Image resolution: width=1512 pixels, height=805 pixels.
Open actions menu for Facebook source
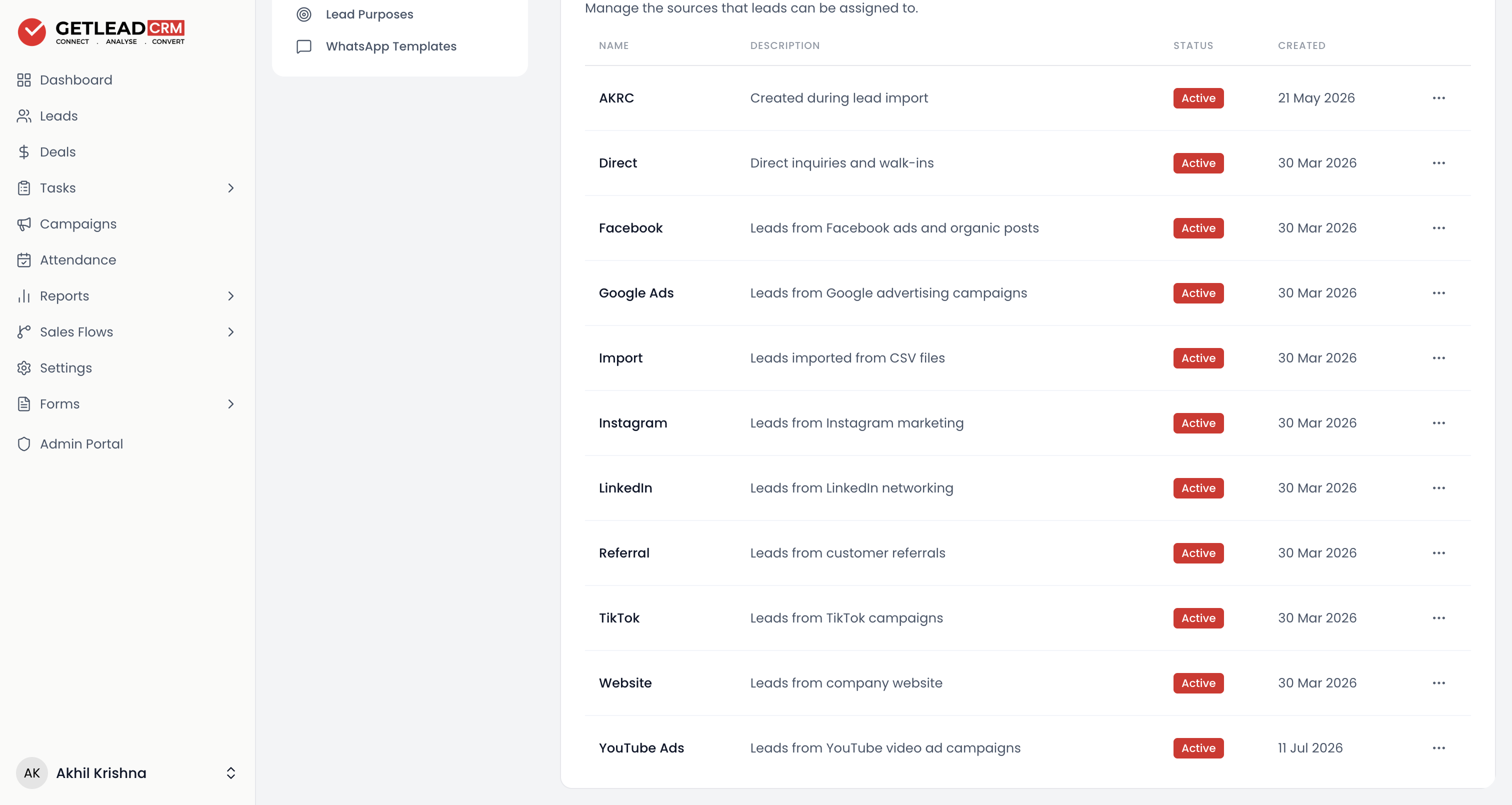[x=1438, y=228]
